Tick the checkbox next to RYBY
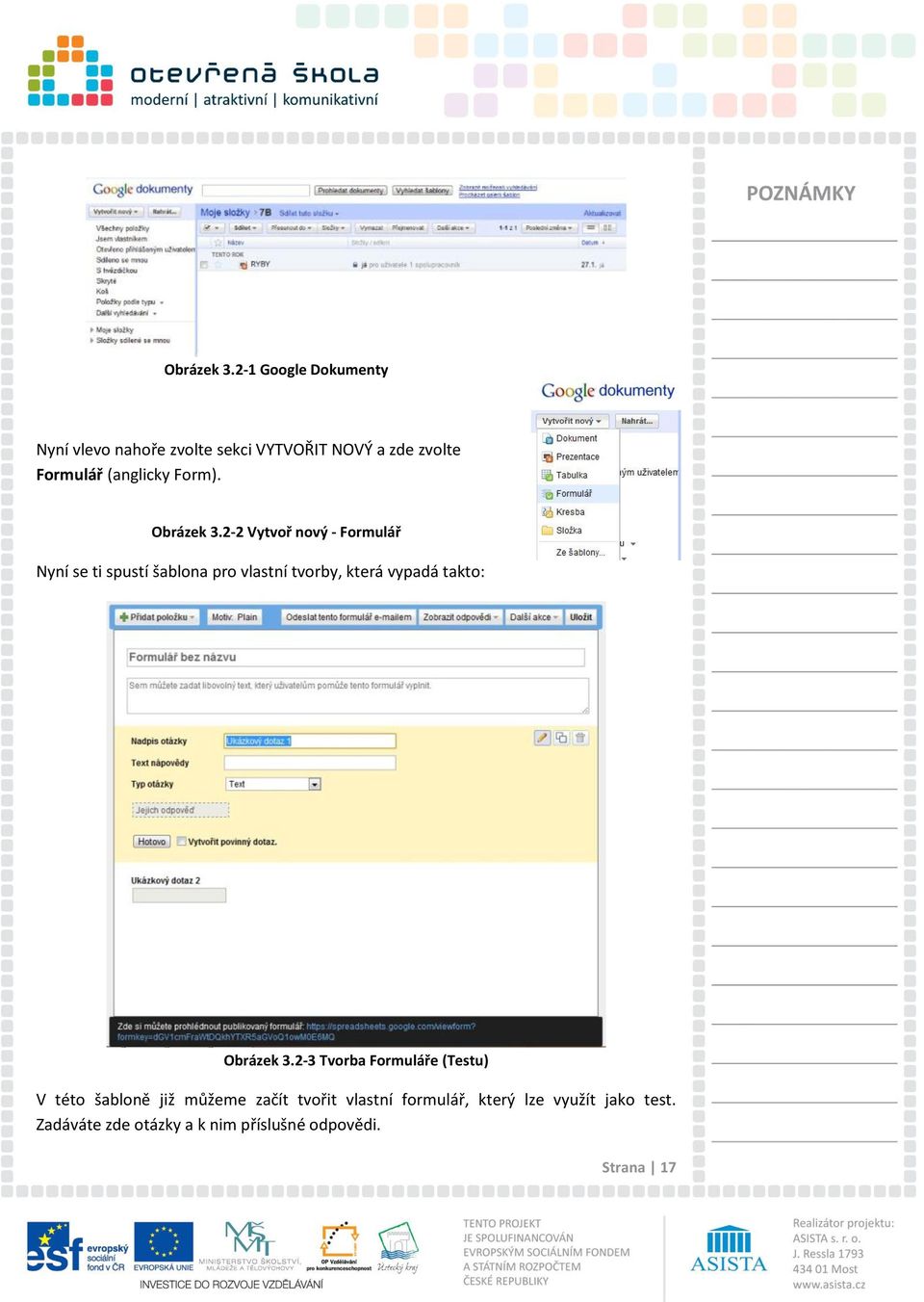The width and height of the screenshot is (924, 1302). [x=203, y=264]
